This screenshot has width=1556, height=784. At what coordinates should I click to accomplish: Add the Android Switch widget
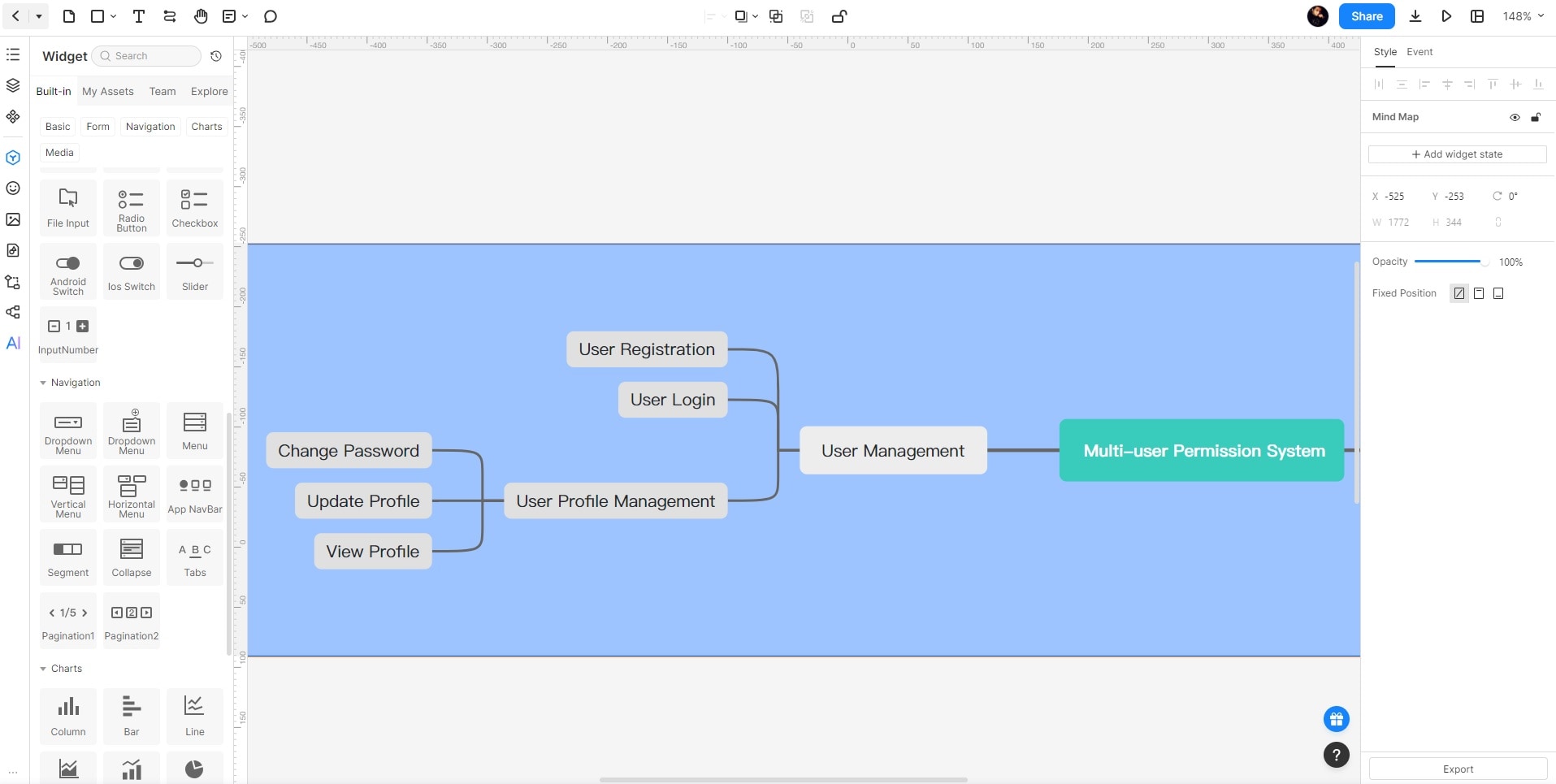68,271
